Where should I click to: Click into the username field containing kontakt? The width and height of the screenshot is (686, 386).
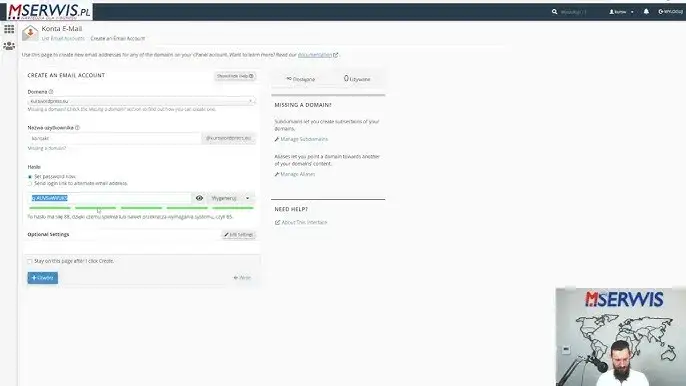pyautogui.click(x=114, y=138)
